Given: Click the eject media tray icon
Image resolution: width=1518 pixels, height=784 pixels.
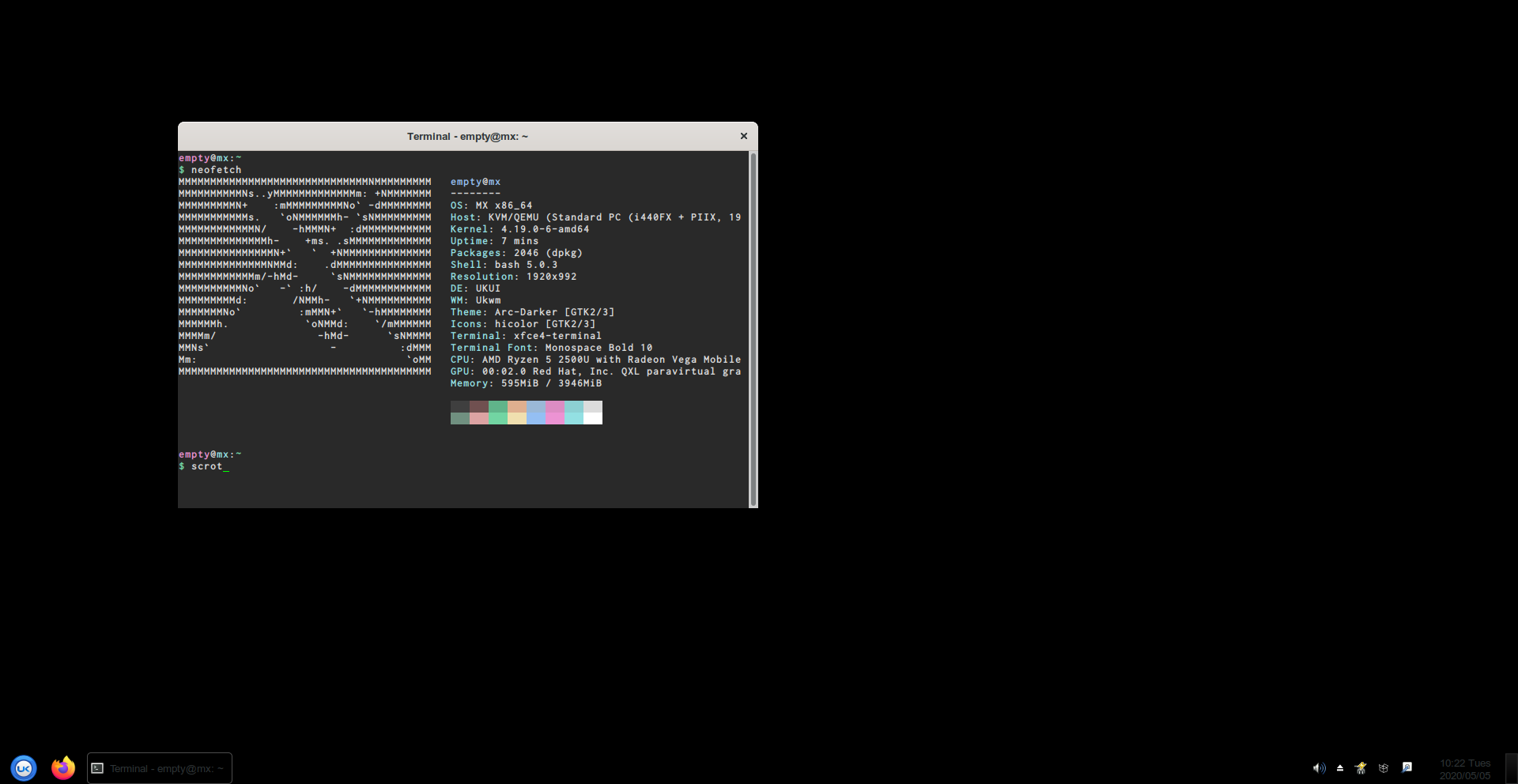Looking at the screenshot, I should tap(1340, 767).
